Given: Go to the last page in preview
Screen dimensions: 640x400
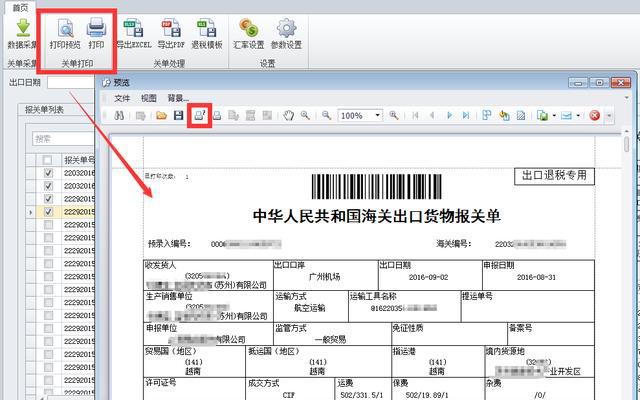Looking at the screenshot, I should 466,116.
